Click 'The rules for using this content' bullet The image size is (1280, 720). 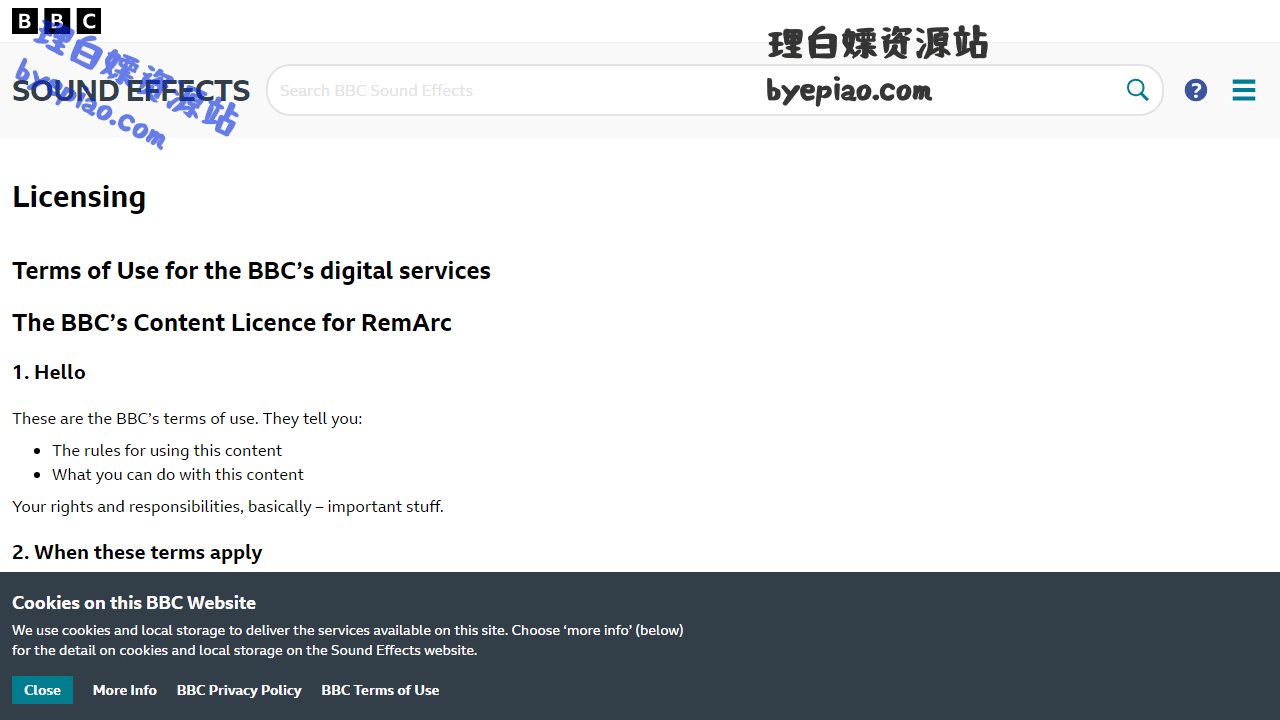[167, 450]
